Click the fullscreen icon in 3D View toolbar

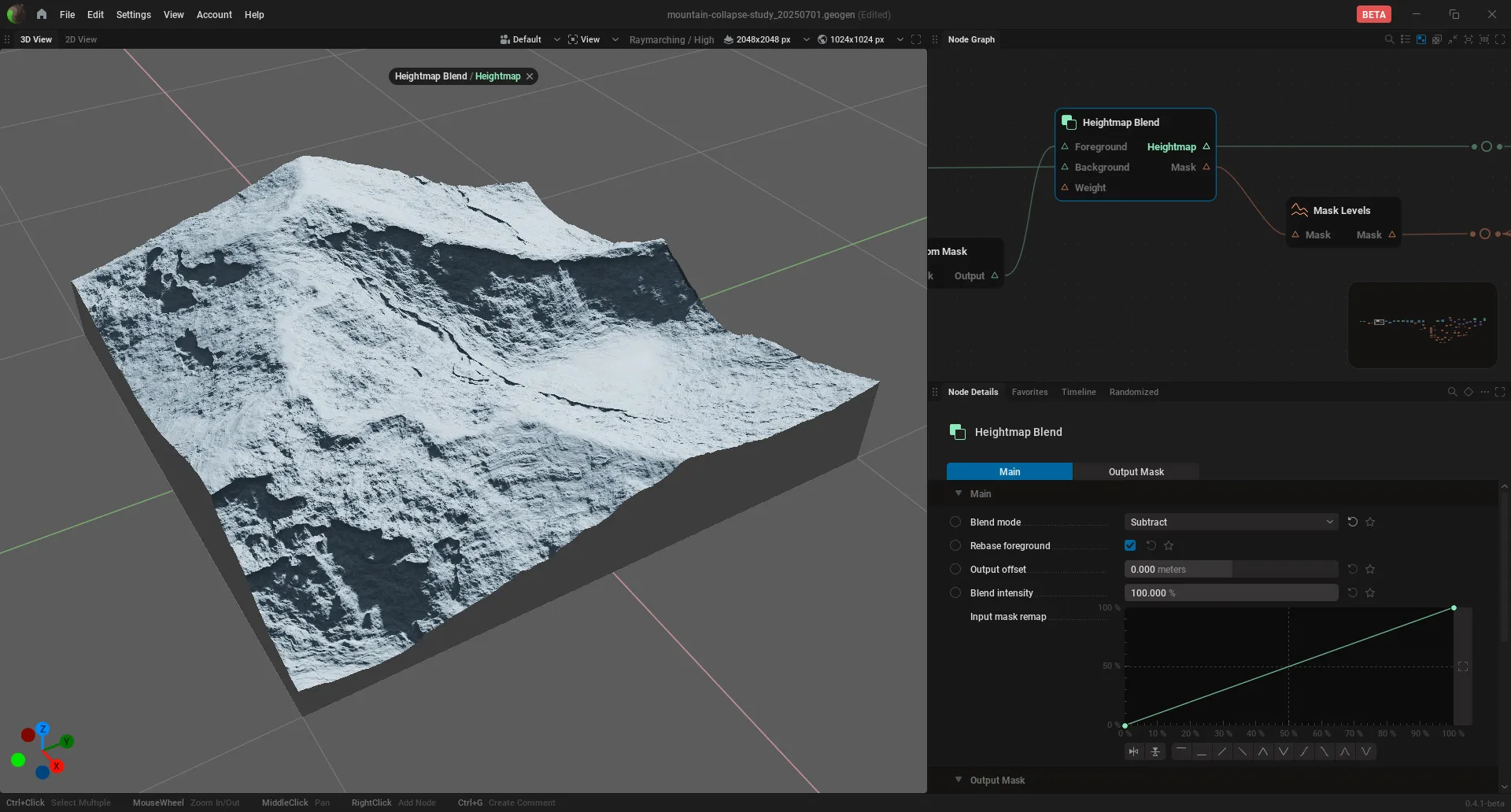[916, 39]
